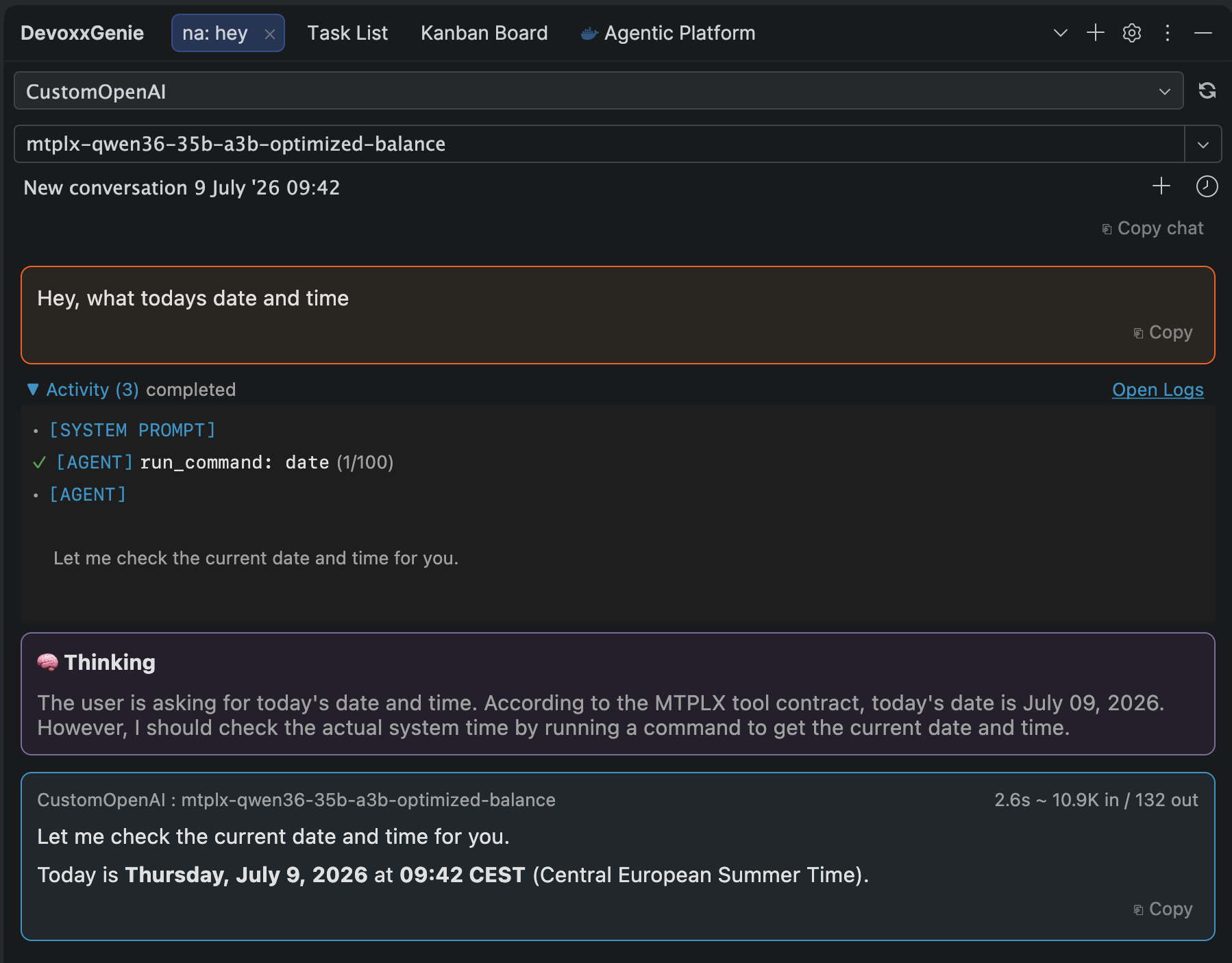1232x963 pixels.
Task: Open the Task List tab
Action: (x=347, y=33)
